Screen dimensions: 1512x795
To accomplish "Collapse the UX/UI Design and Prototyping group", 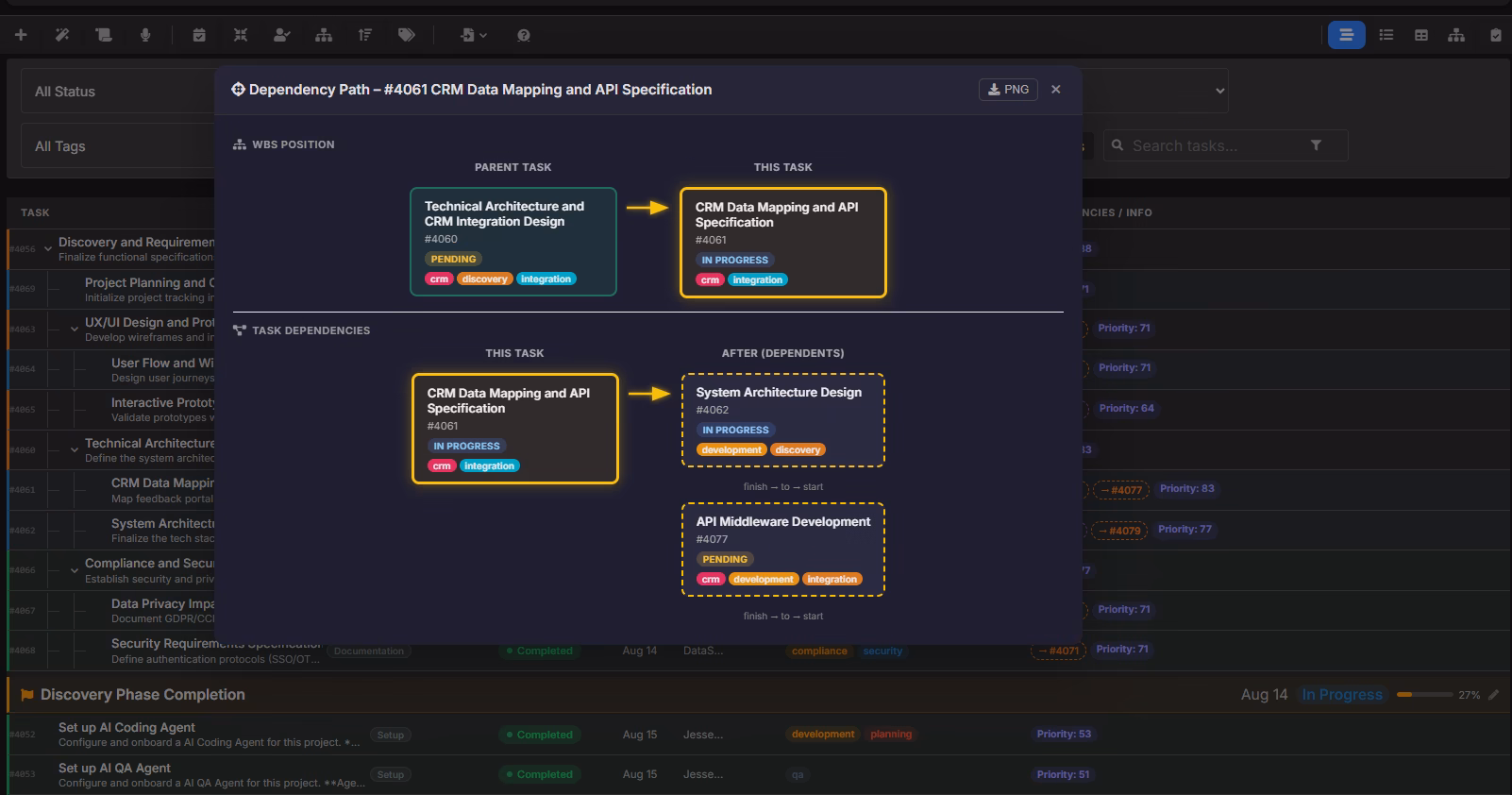I will coord(74,330).
